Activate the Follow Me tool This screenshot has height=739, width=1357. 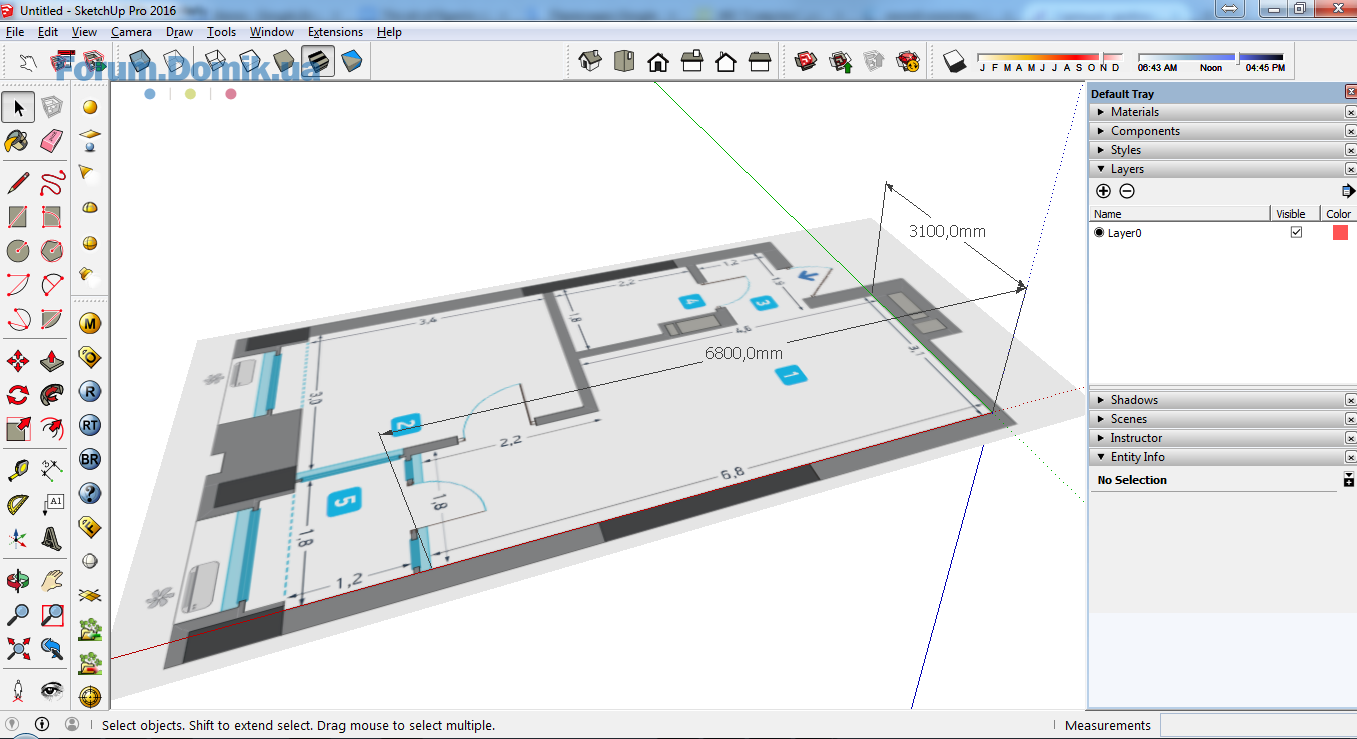tap(52, 395)
